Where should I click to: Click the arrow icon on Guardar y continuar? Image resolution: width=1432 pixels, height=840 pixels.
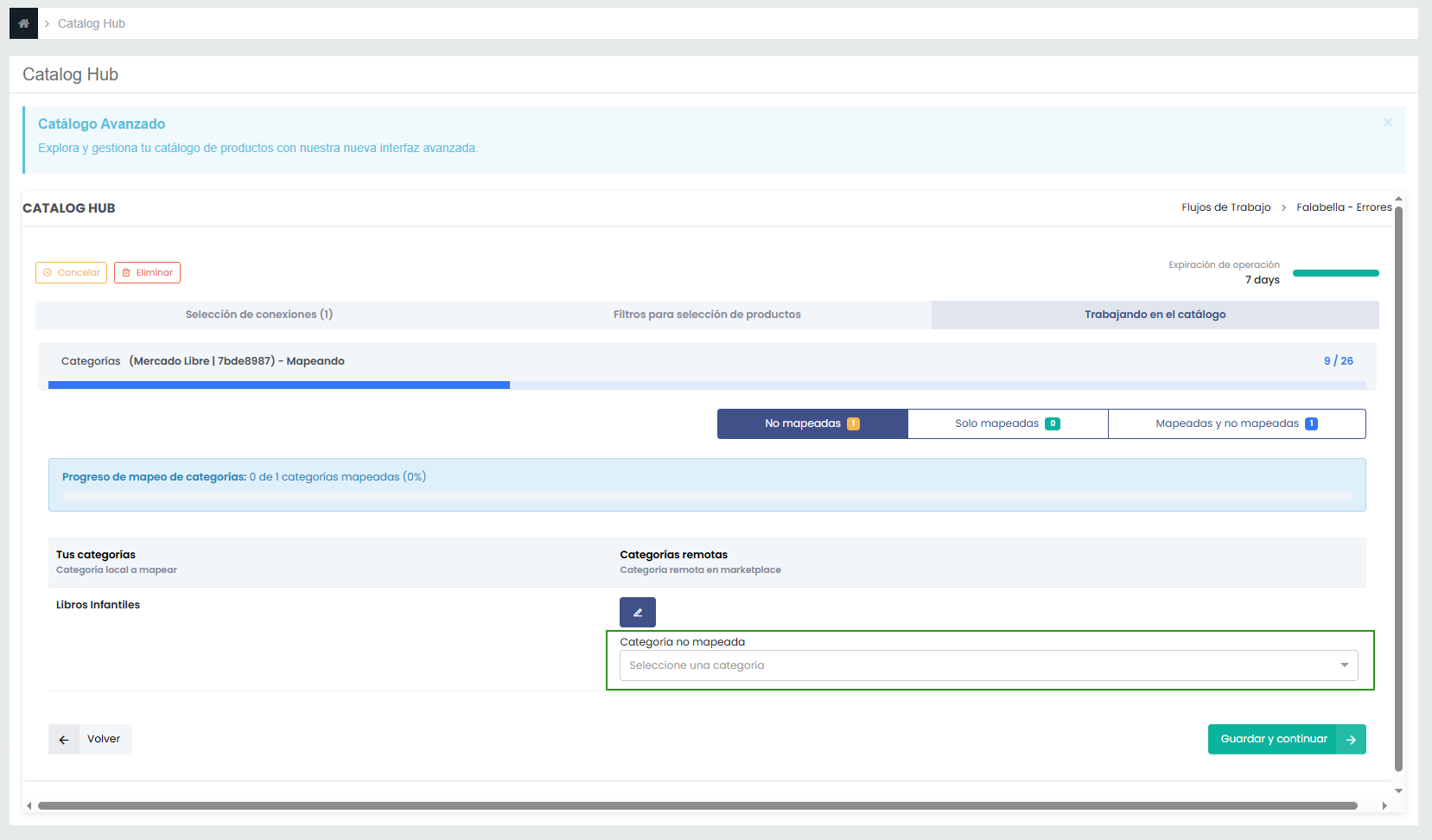pos(1351,740)
